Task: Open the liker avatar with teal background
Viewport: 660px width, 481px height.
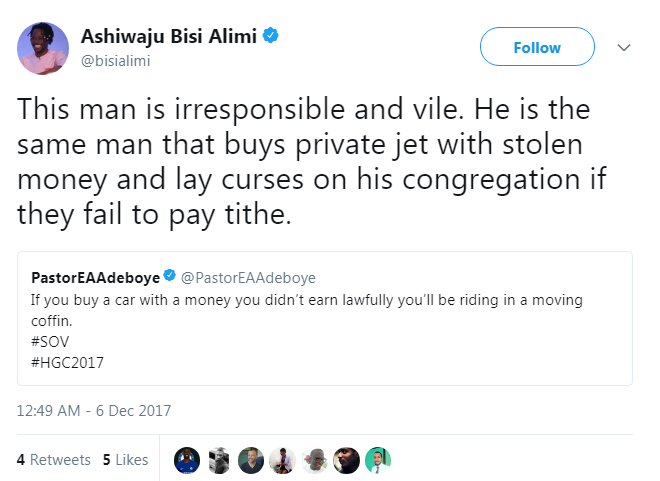Action: pyautogui.click(x=377, y=460)
